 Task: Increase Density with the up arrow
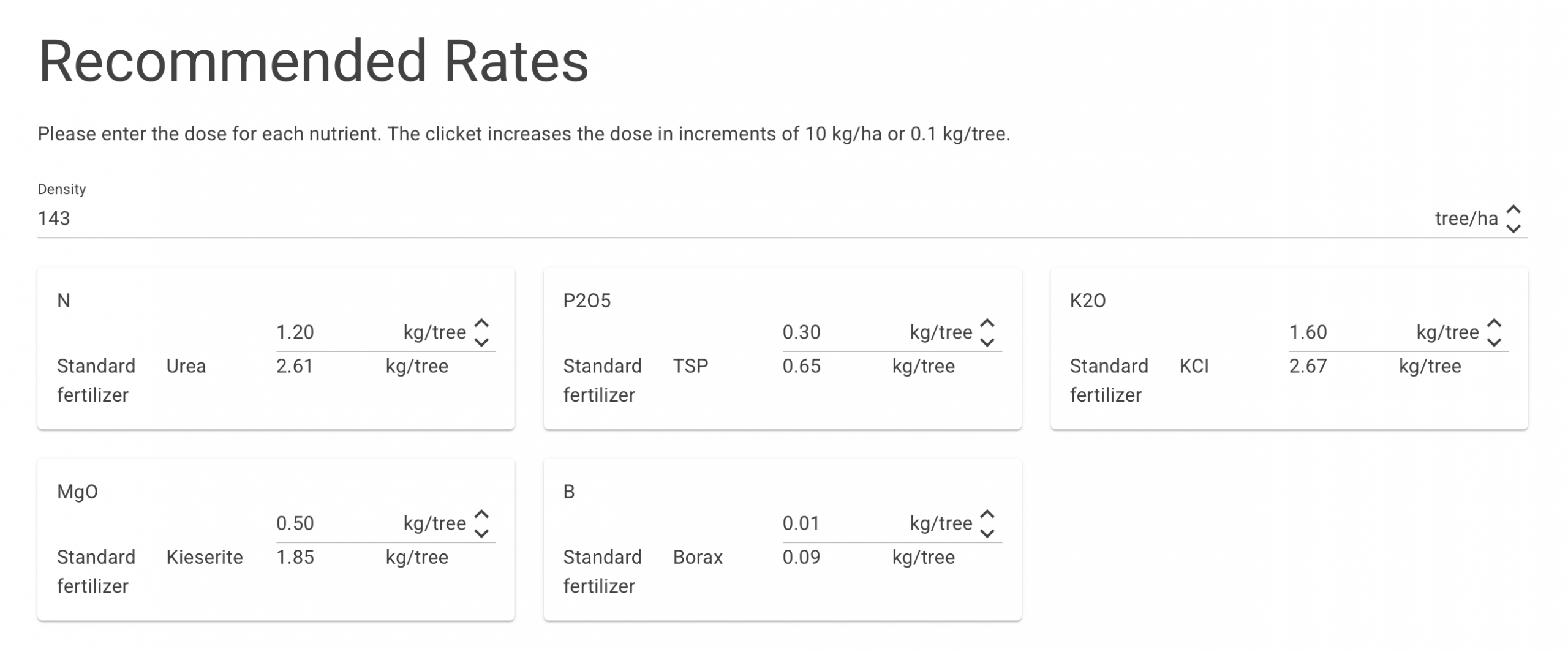(x=1513, y=209)
